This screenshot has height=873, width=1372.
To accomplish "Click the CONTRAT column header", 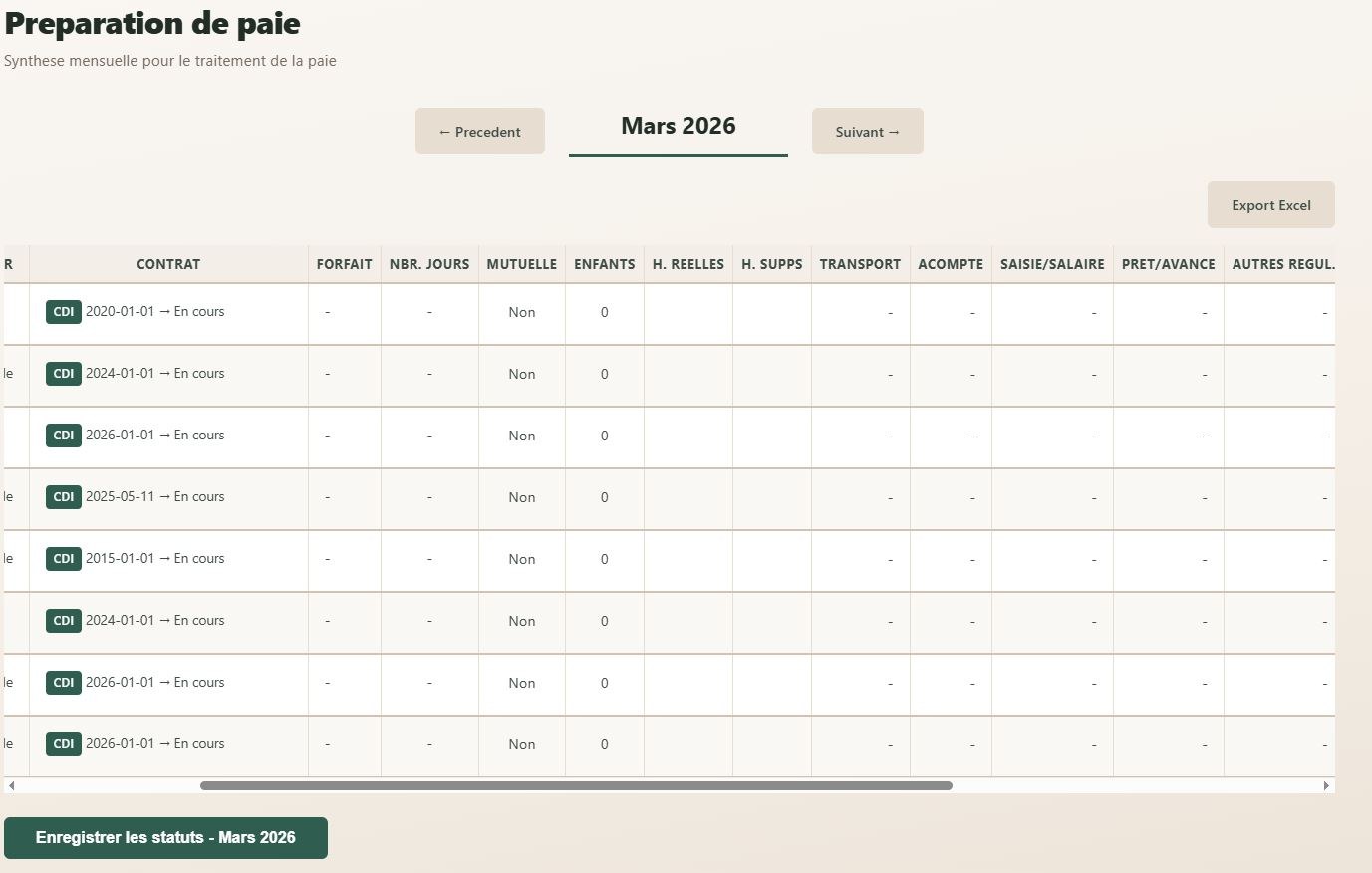I will coord(168,264).
